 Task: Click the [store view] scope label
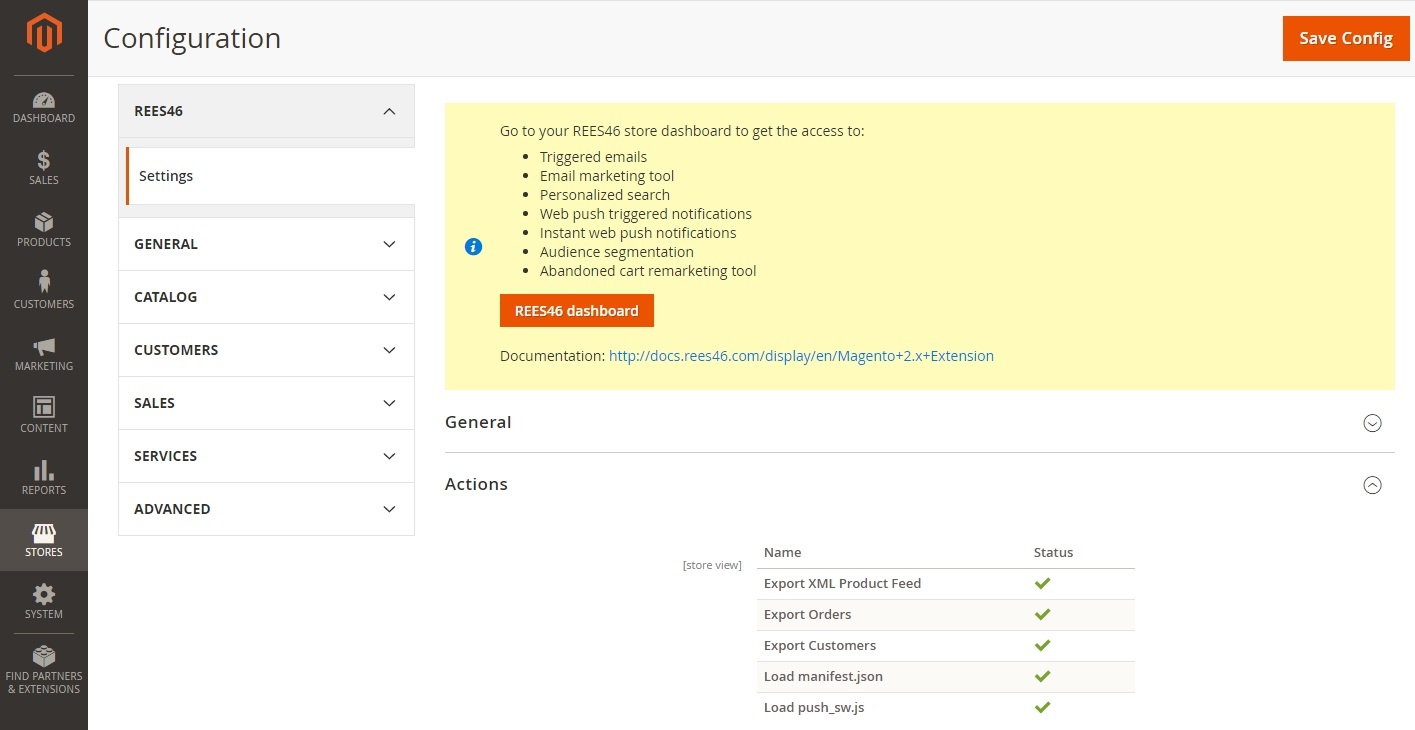click(712, 564)
